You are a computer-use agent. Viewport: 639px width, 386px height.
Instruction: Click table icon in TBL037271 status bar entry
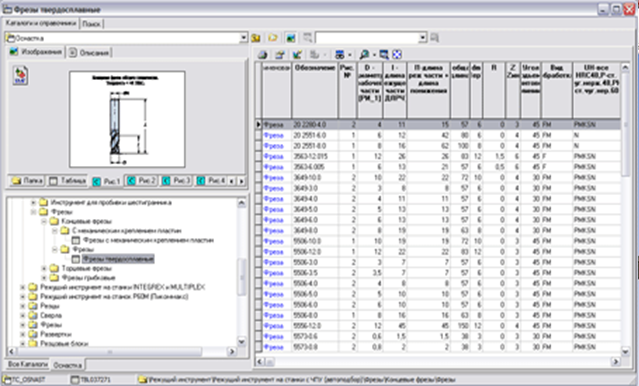pos(75,379)
